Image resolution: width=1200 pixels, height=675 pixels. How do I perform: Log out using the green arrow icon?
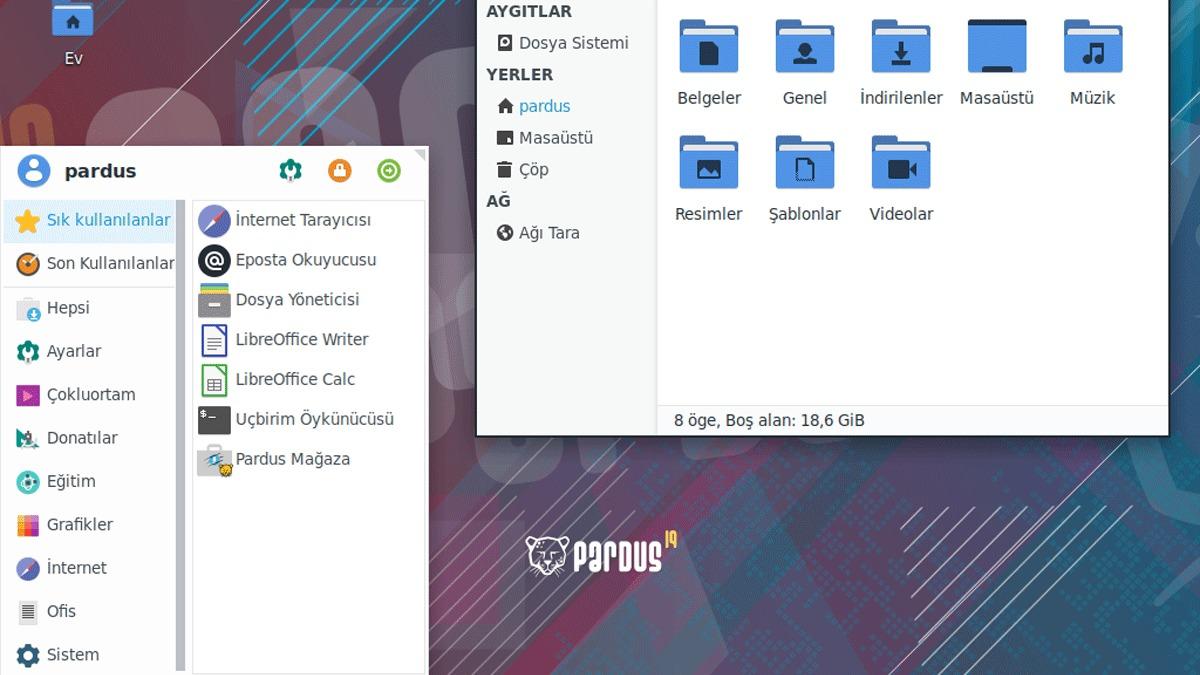point(389,171)
